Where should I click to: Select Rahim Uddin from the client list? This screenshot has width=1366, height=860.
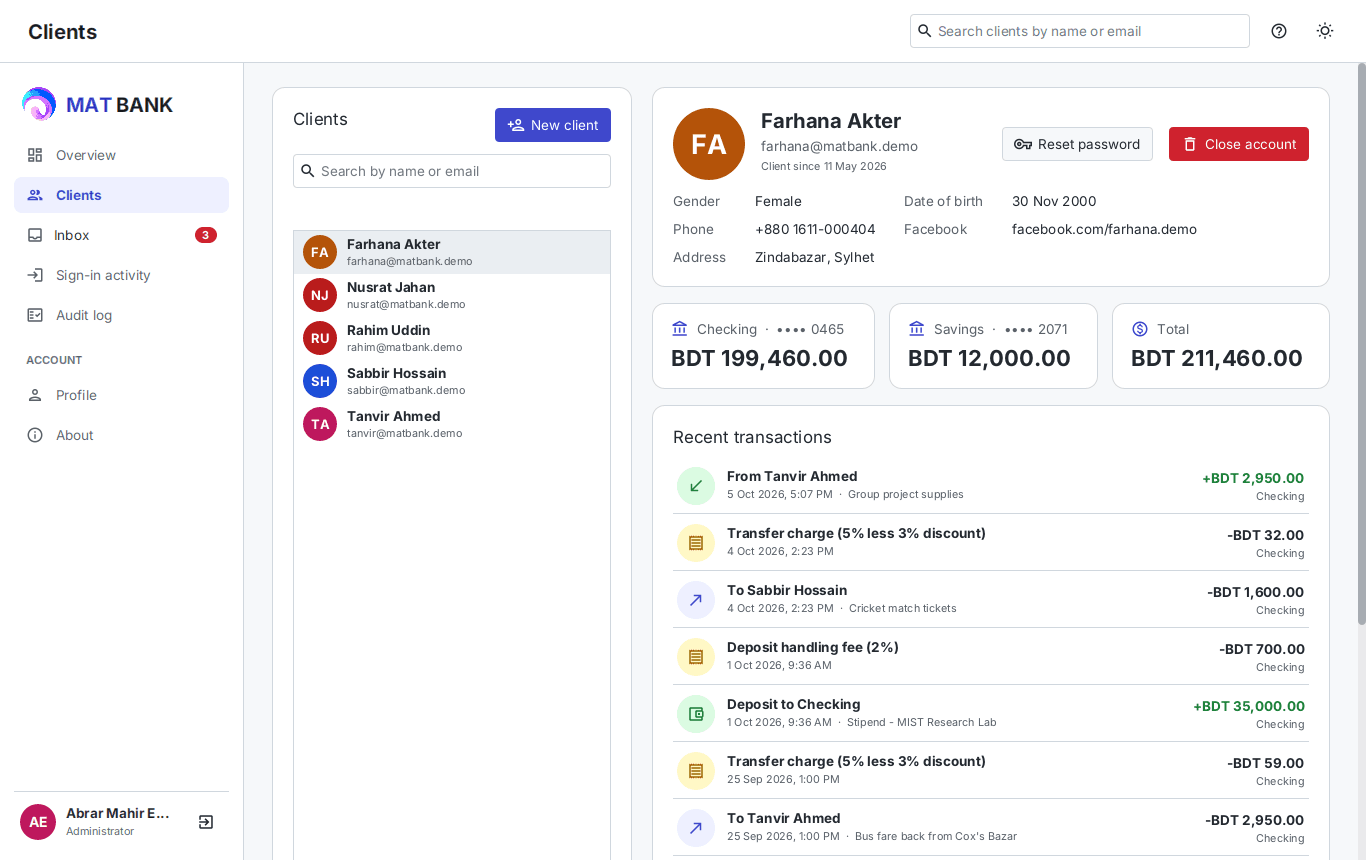(452, 338)
